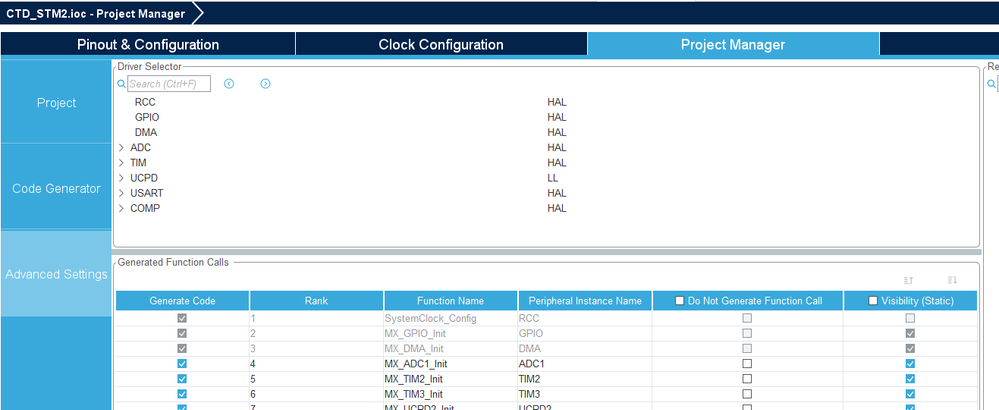
Task: Click the sort descending rank icon
Action: tap(952, 280)
